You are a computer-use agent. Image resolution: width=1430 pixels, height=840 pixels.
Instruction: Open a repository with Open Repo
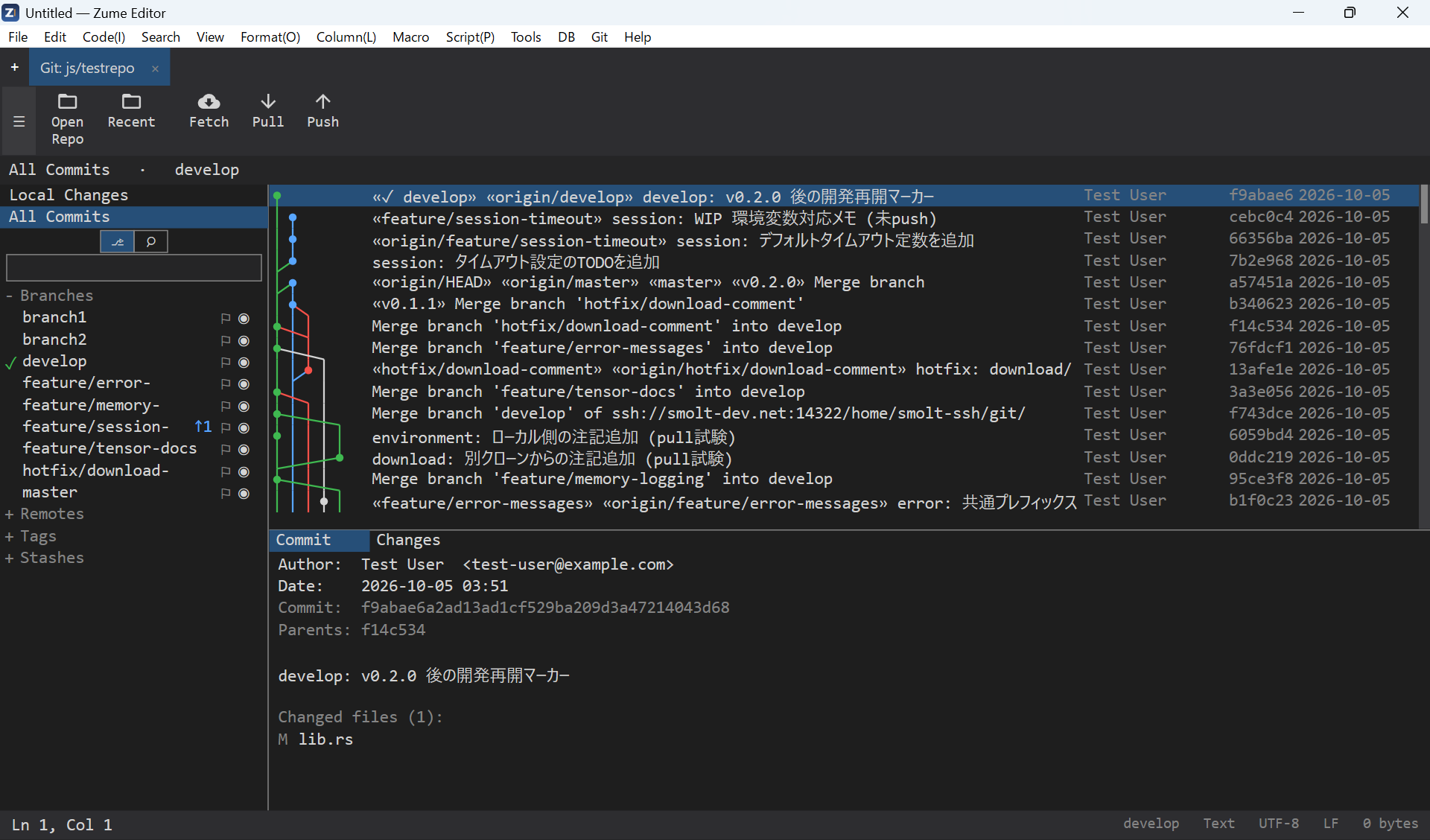coord(67,119)
